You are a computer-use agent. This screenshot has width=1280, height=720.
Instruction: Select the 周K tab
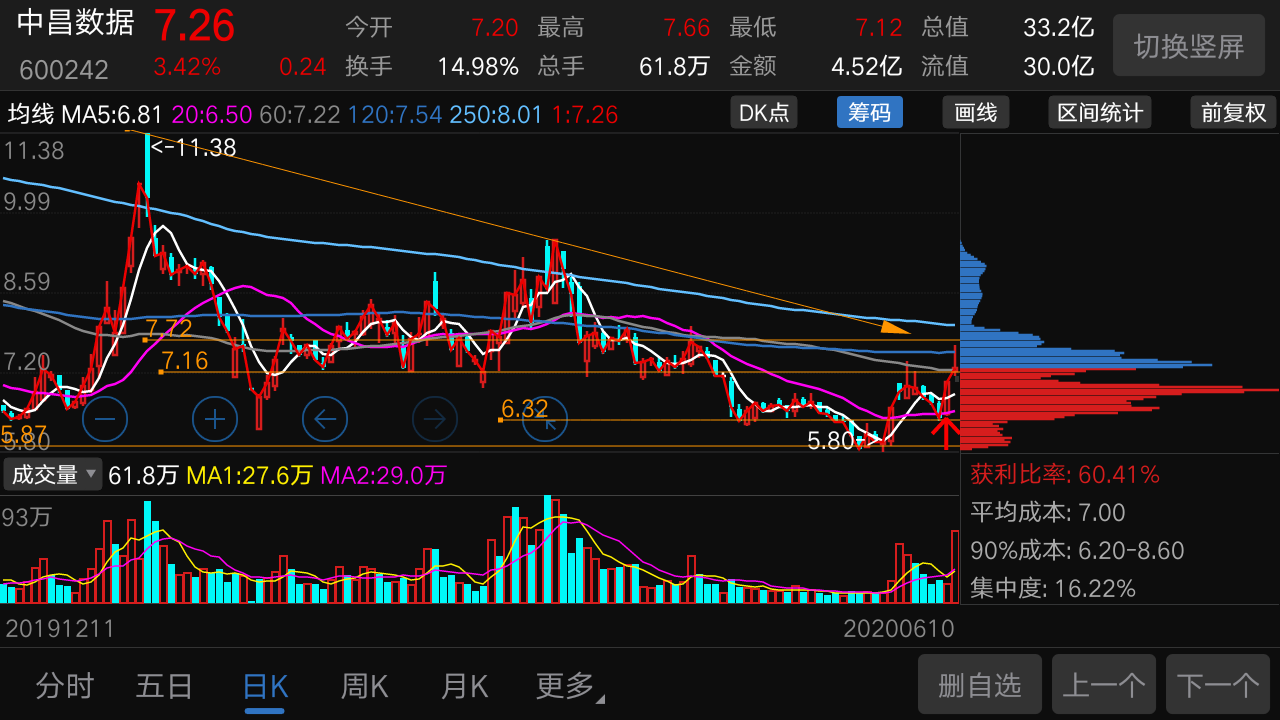[364, 686]
